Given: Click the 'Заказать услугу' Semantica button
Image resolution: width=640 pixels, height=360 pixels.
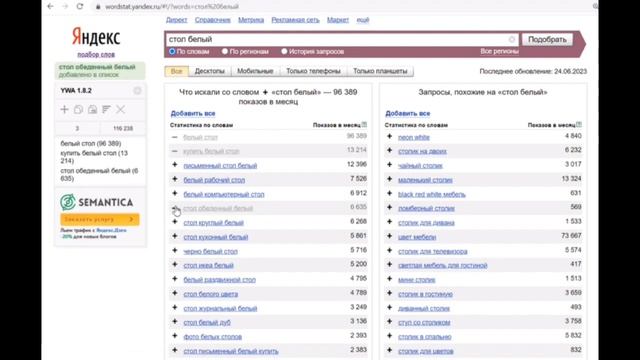Looking at the screenshot, I should pos(100,219).
